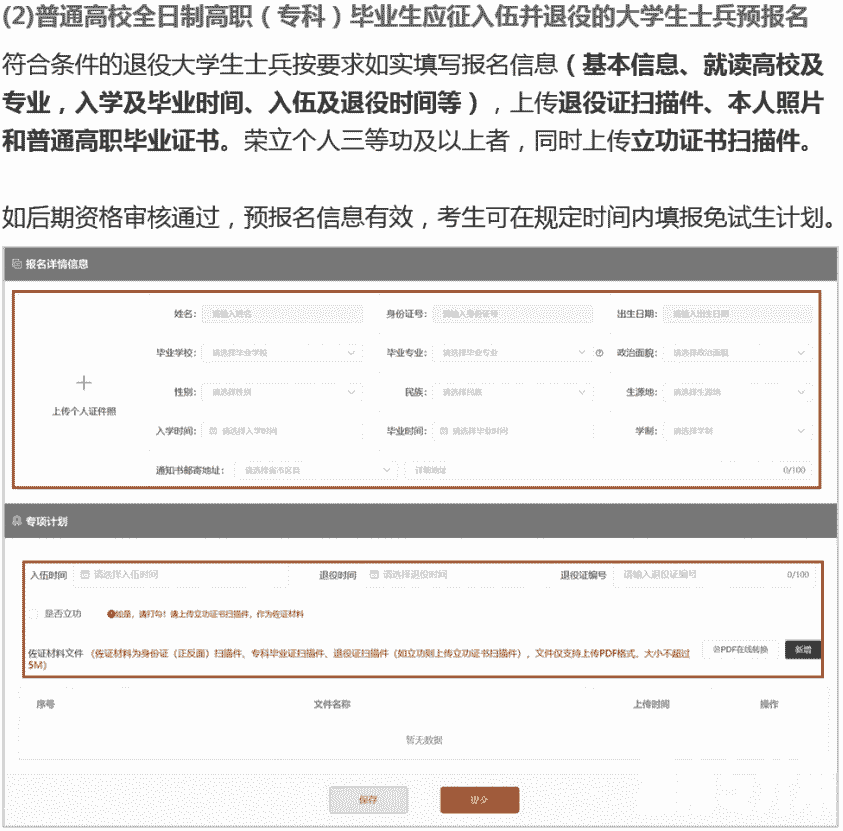
Task: Tick the 是否立功 checkbox
Action: pos(34,613)
